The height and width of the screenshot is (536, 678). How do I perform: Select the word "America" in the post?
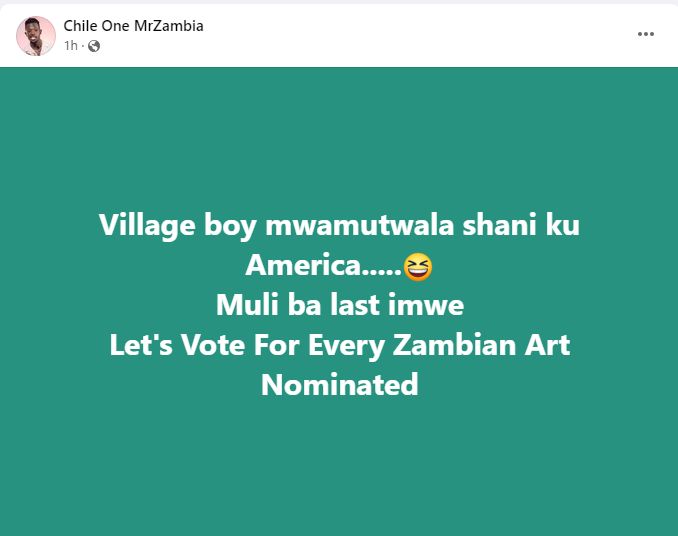tap(303, 265)
